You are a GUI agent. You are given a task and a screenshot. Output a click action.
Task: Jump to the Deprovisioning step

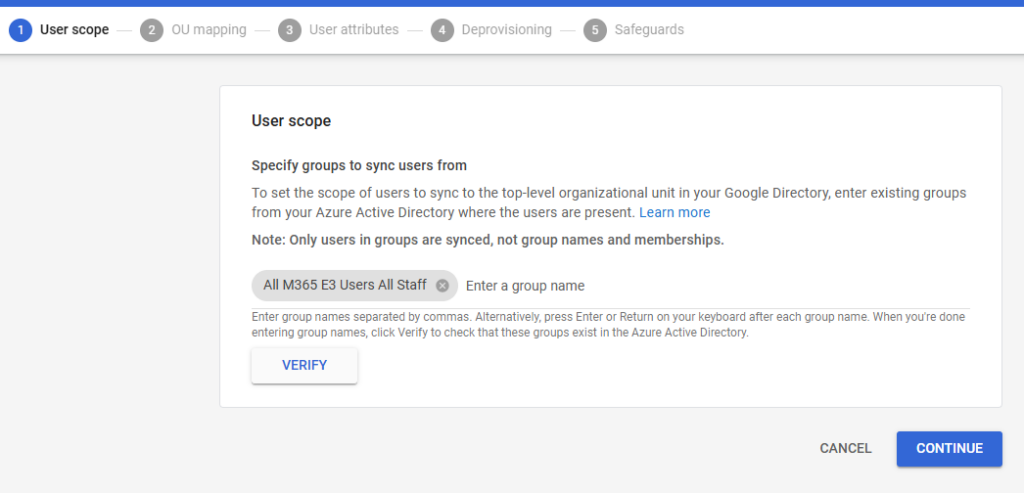point(506,30)
